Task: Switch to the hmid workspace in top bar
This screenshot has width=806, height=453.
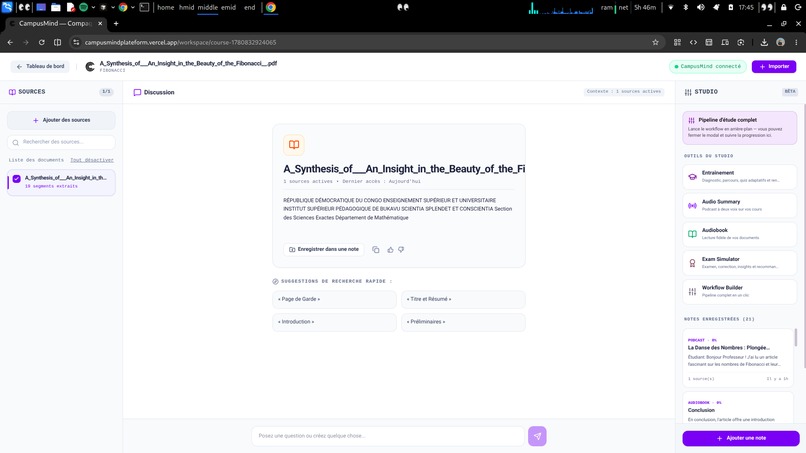Action: (187, 7)
